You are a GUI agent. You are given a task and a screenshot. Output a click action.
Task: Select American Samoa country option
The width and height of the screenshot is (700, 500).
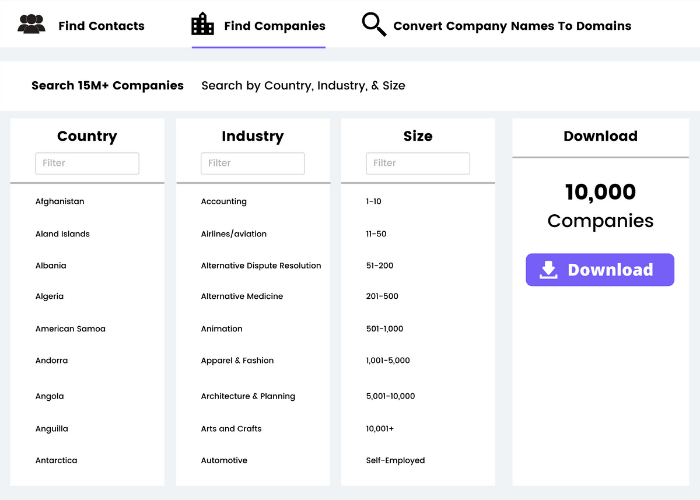click(x=70, y=328)
